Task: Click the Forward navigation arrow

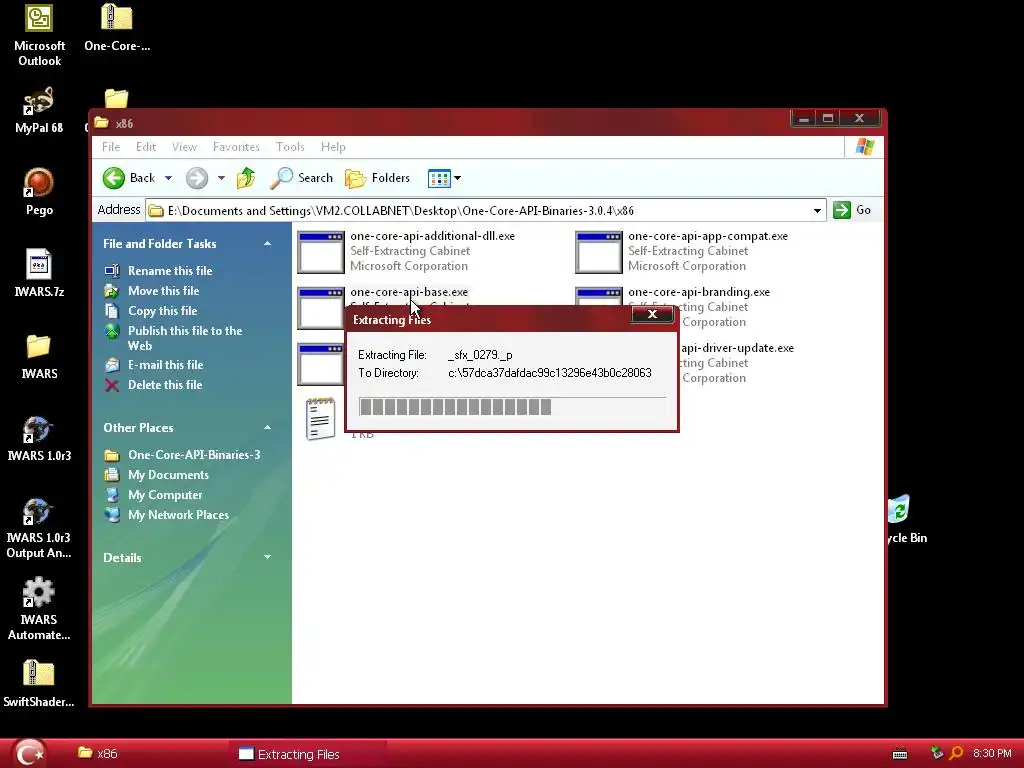Action: (x=197, y=178)
